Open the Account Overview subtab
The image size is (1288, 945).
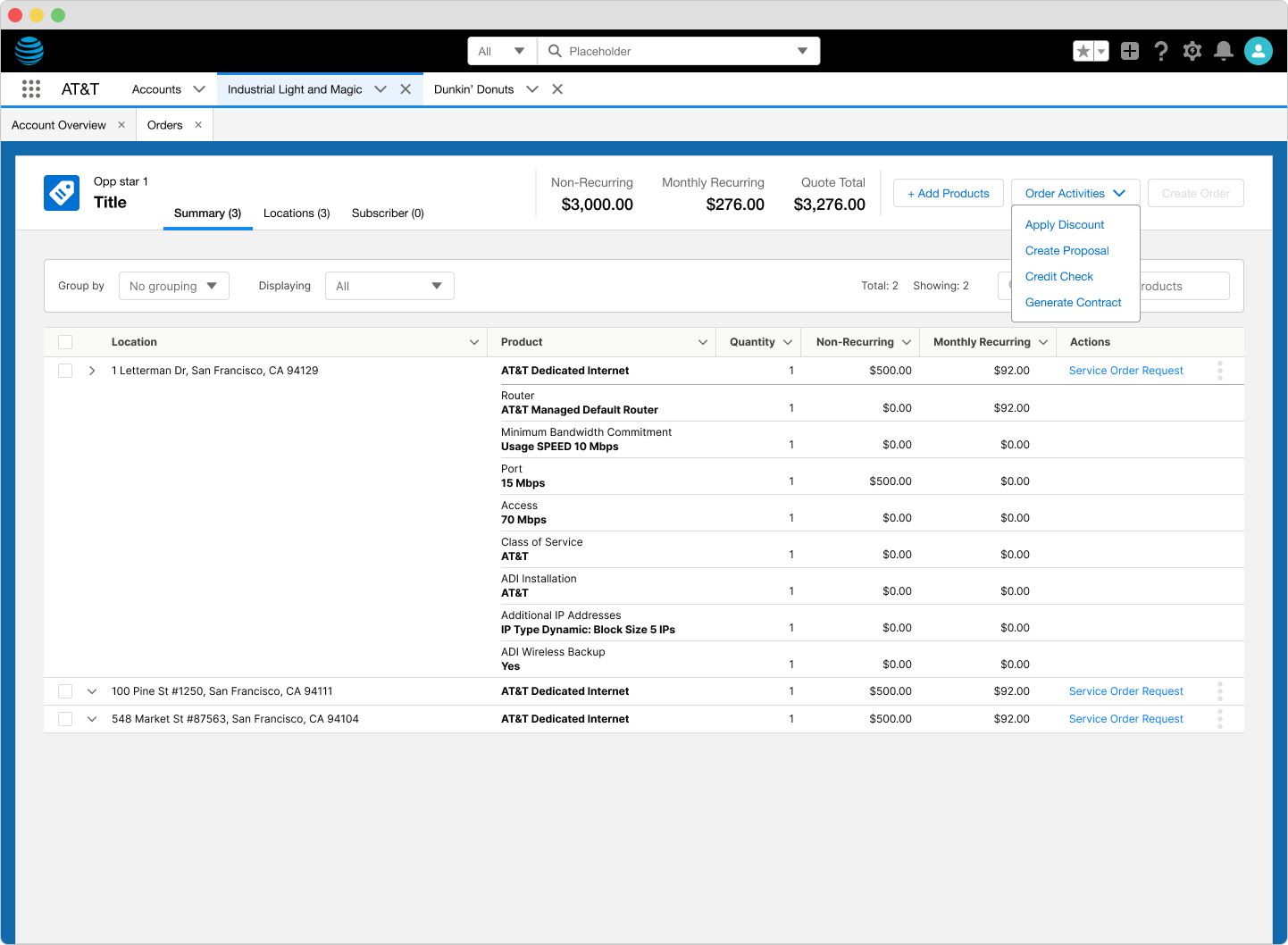click(x=59, y=125)
